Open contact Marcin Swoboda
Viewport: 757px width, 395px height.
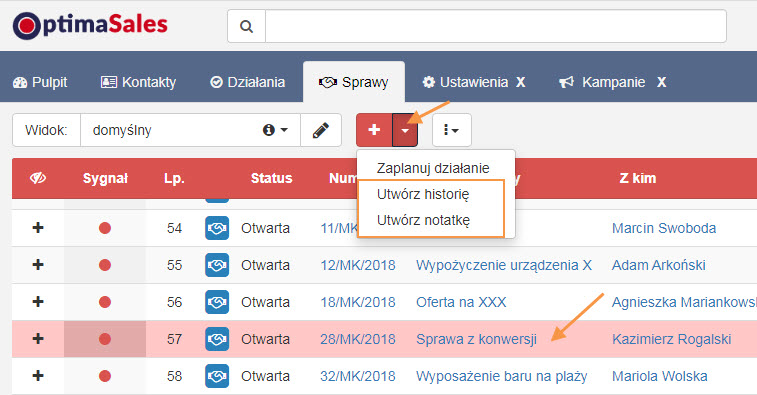click(x=664, y=228)
